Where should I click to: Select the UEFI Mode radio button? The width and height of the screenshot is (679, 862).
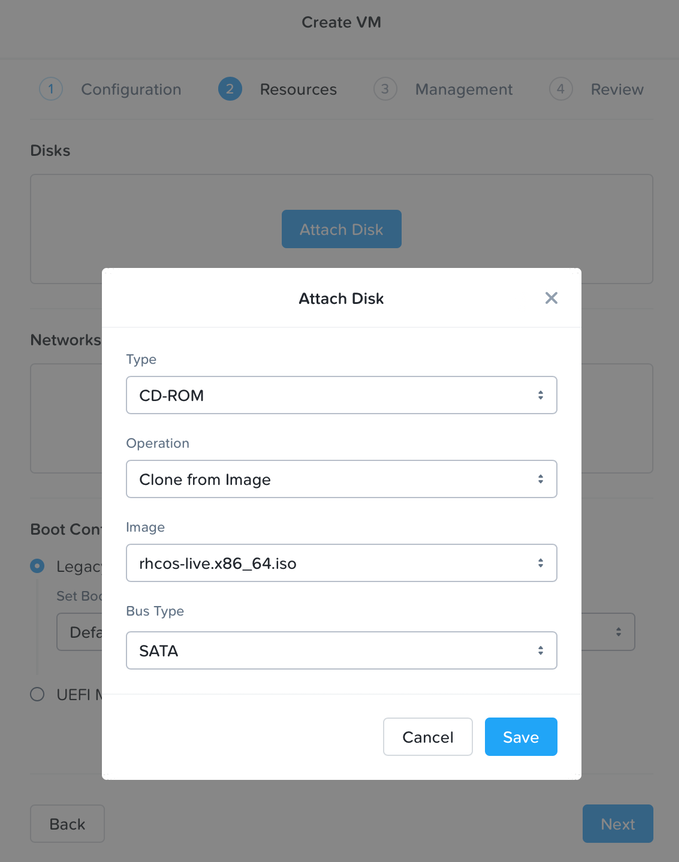pos(37,694)
